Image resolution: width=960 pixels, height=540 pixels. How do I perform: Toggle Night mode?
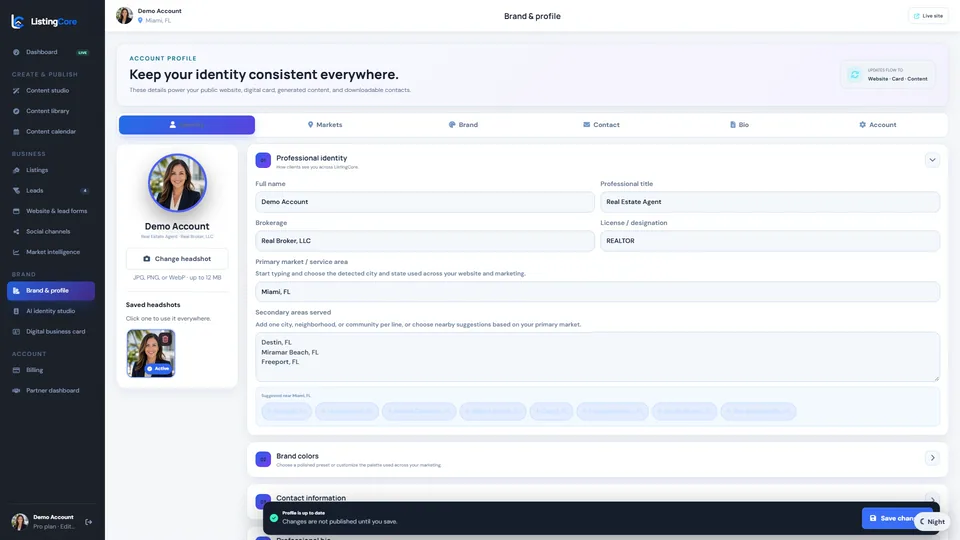[x=932, y=522]
